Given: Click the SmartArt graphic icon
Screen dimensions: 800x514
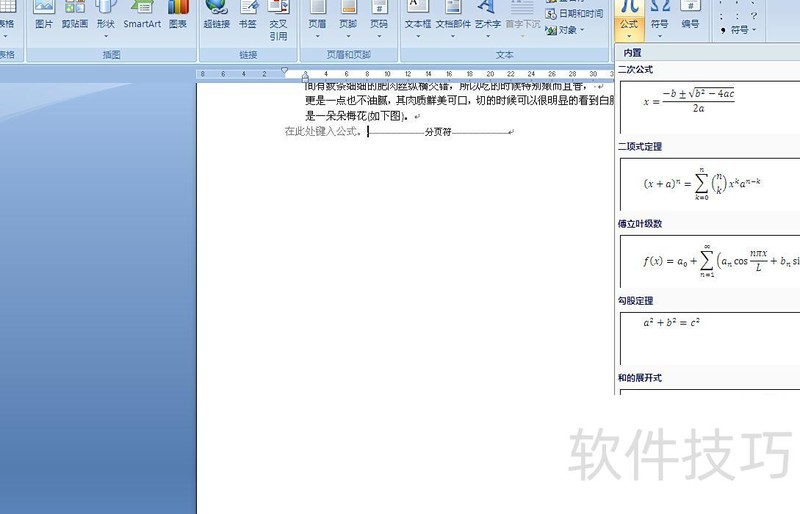Looking at the screenshot, I should tap(142, 15).
